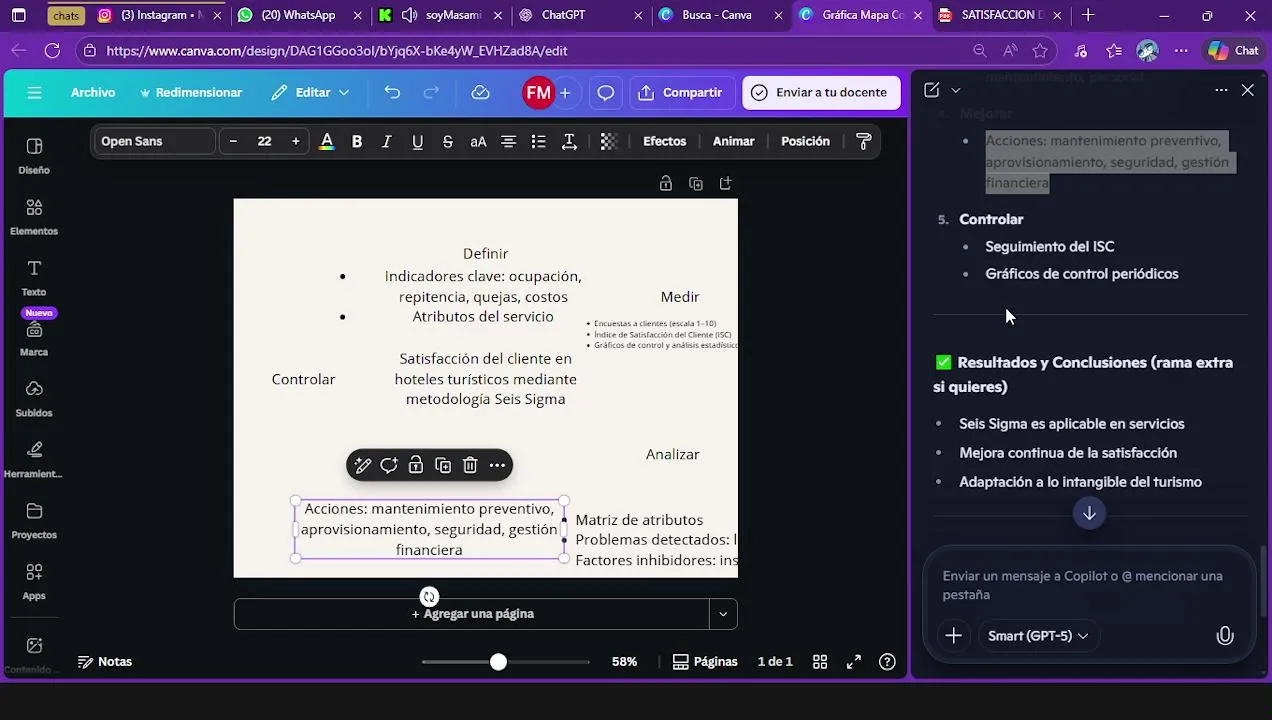1272x720 pixels.
Task: Check cloud save status icon
Action: click(x=480, y=92)
